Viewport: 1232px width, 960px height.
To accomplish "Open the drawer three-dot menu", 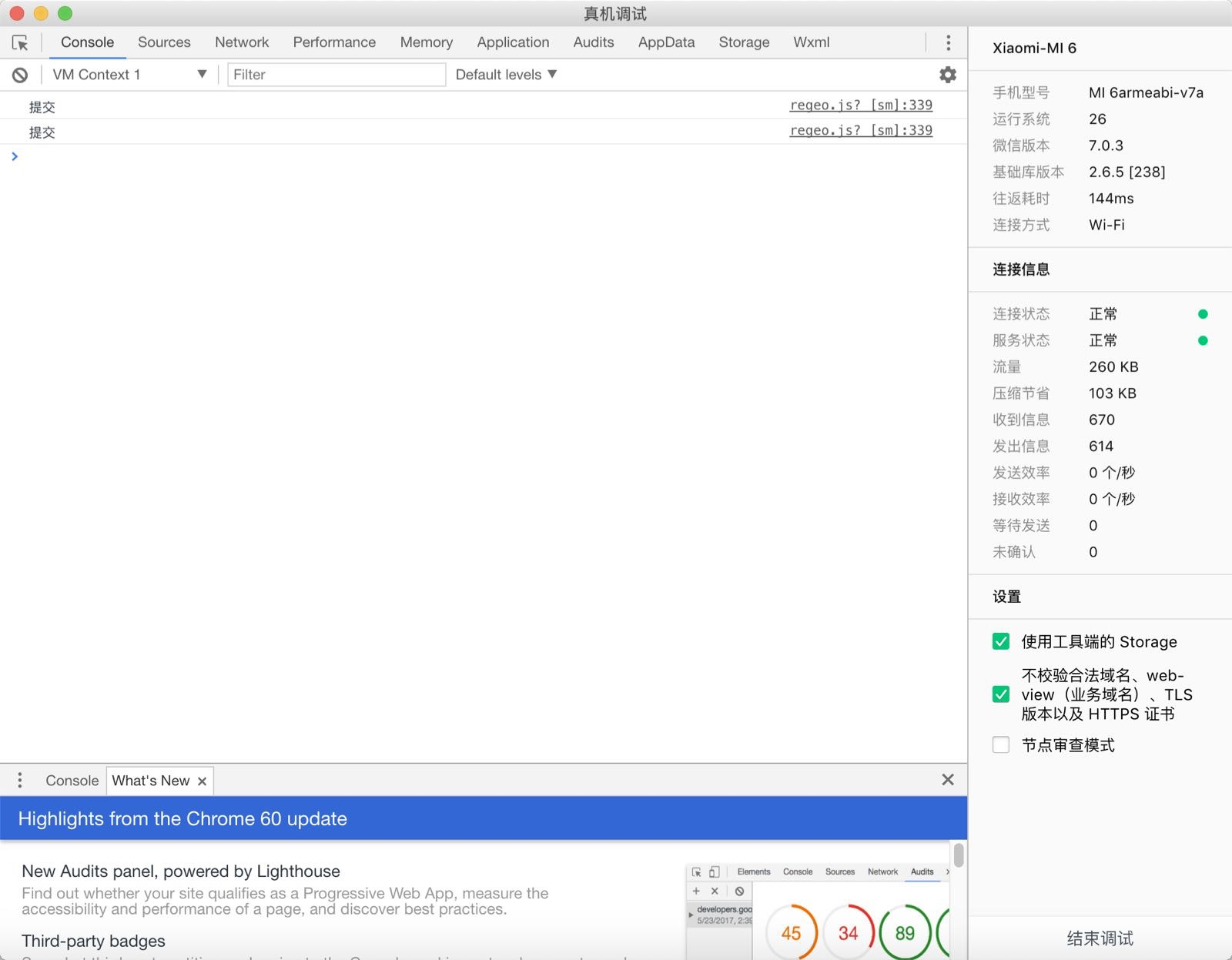I will tap(20, 781).
